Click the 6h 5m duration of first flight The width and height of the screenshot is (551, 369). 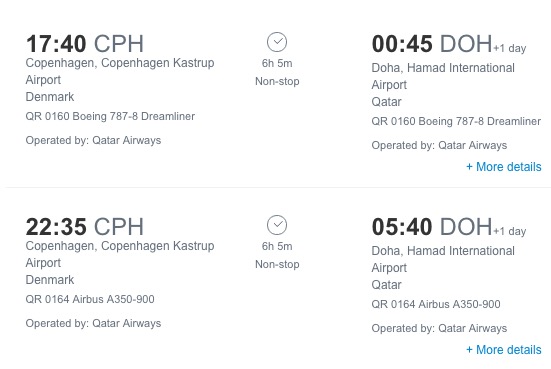277,63
